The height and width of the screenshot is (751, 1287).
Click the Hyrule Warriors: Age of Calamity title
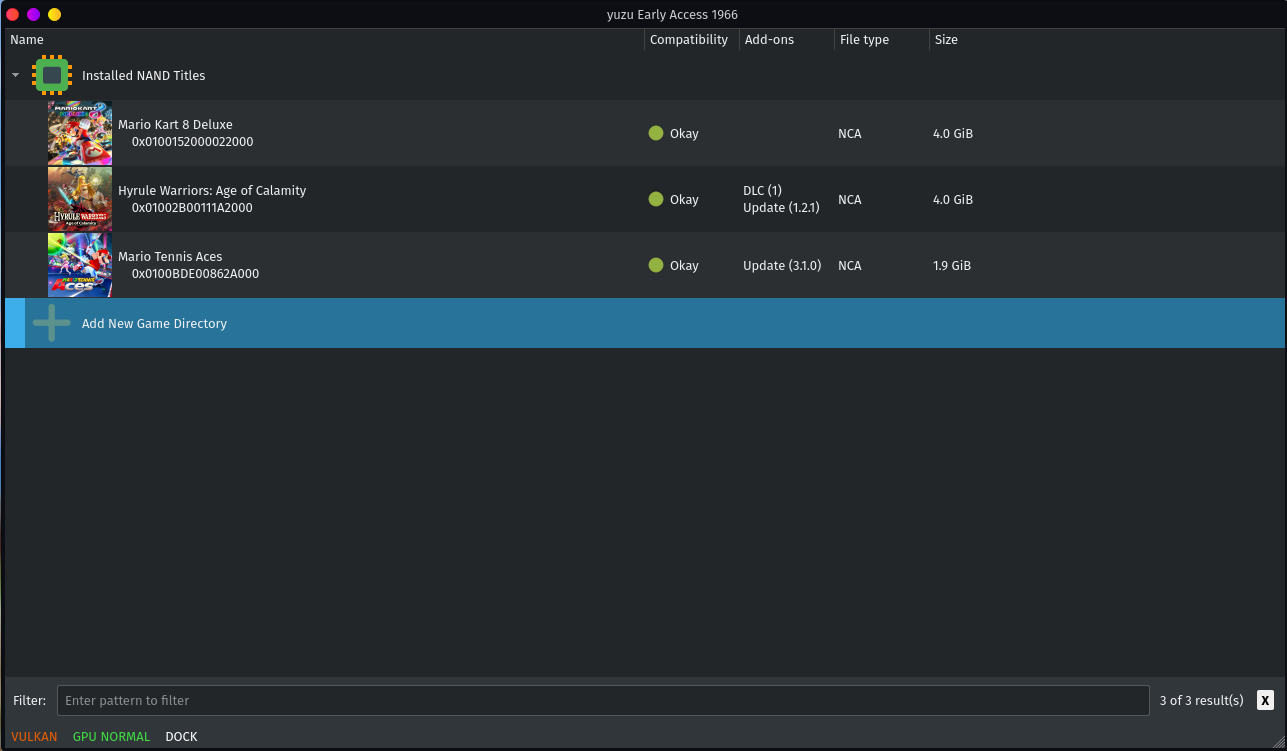pos(212,191)
